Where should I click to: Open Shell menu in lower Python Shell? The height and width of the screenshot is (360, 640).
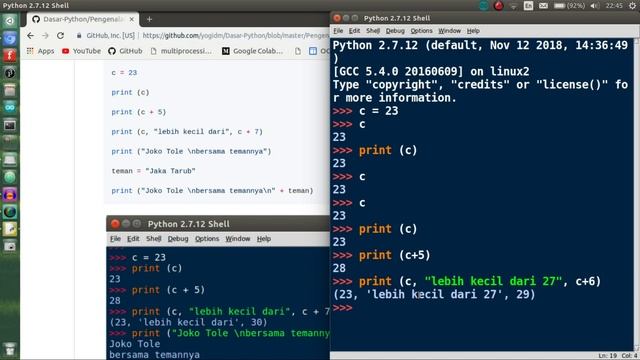(154, 239)
